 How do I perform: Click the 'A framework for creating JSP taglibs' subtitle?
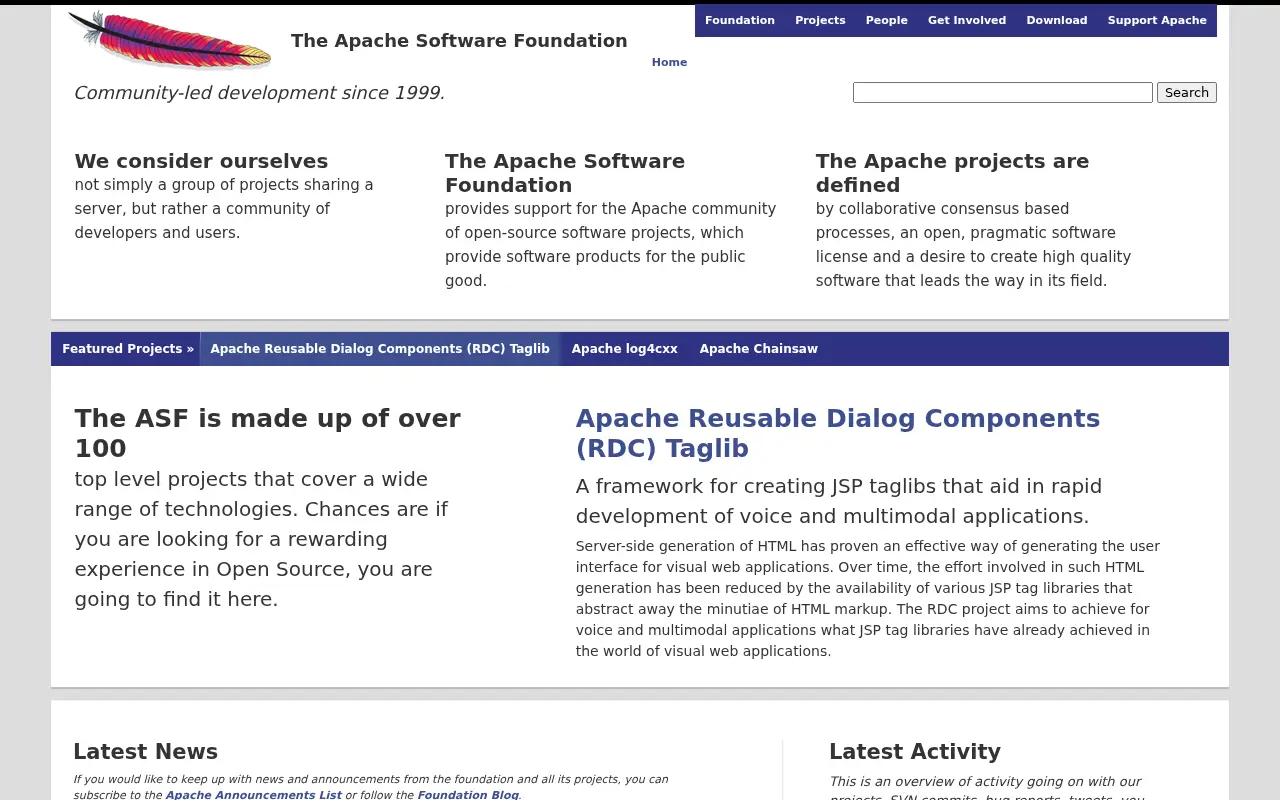click(x=839, y=501)
